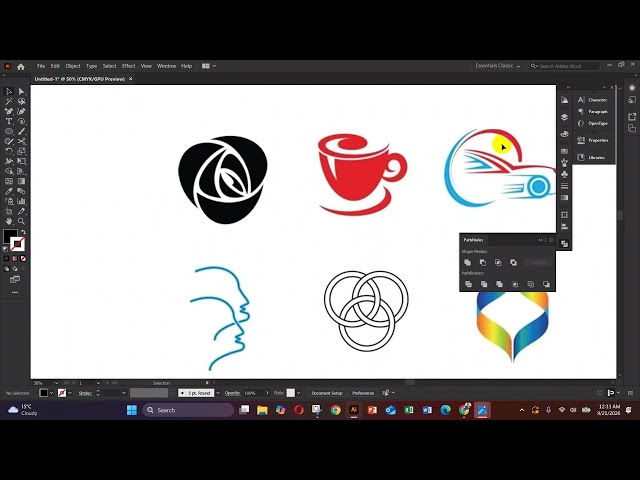Apply None mode to fill
Viewport: 640px width, 480px height.
pos(23,258)
